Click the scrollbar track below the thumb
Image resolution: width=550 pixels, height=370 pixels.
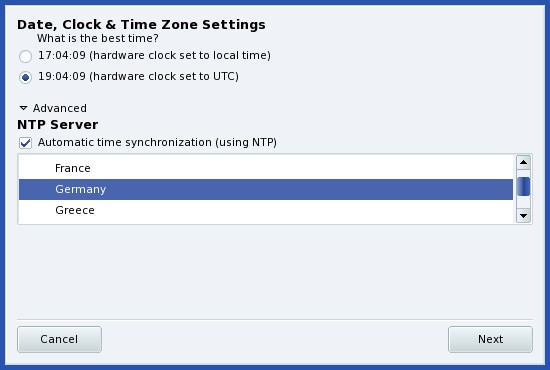523,202
